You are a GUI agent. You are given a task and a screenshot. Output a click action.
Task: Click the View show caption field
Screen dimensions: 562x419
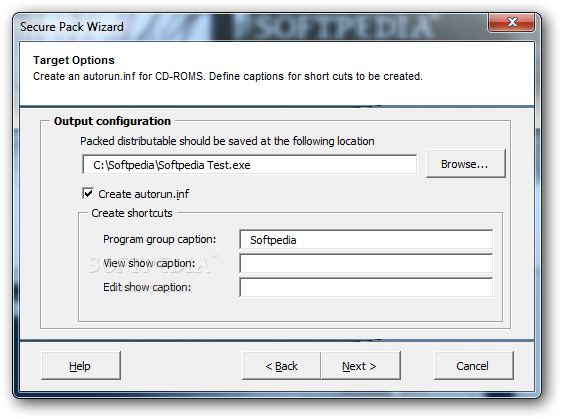(x=366, y=263)
